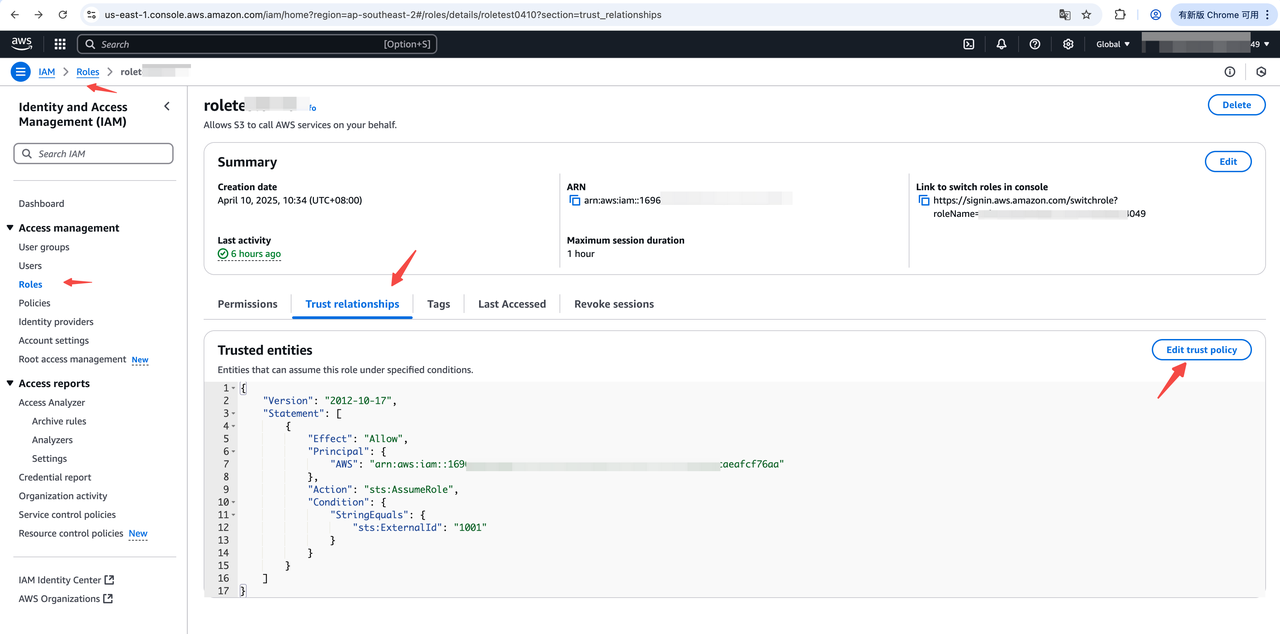Fold the Statement array in JSON

pyautogui.click(x=233, y=413)
